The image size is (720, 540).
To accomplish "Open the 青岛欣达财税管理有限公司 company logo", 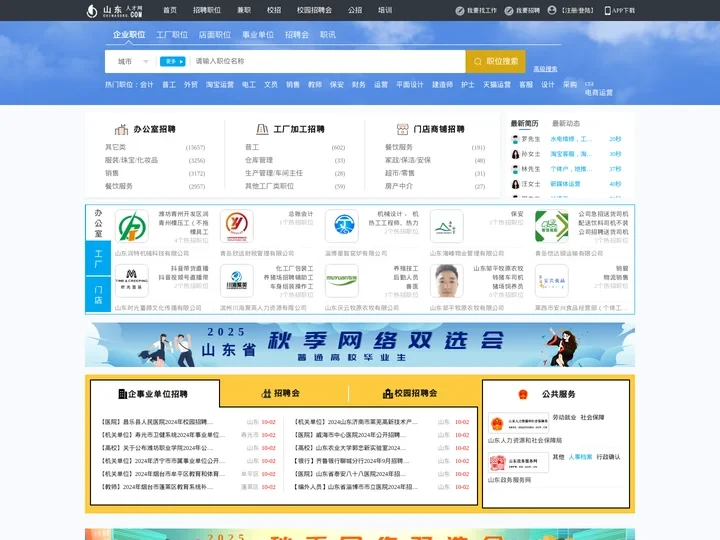I will click(x=236, y=226).
